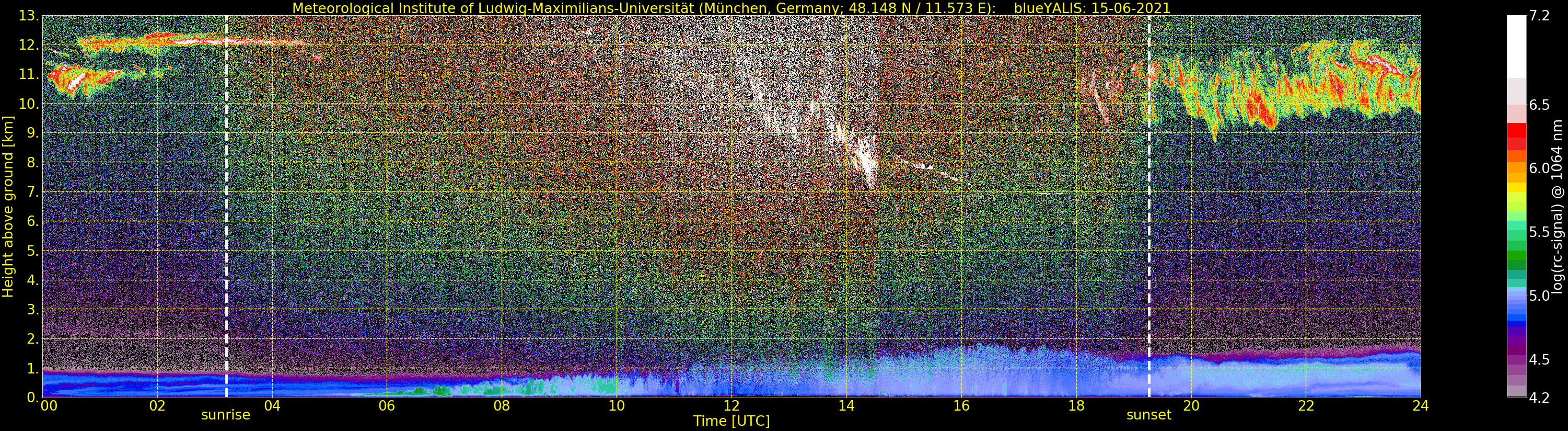This screenshot has height=431, width=1568.
Task: Pick the white segment at the colorbar top
Action: pos(1516,47)
